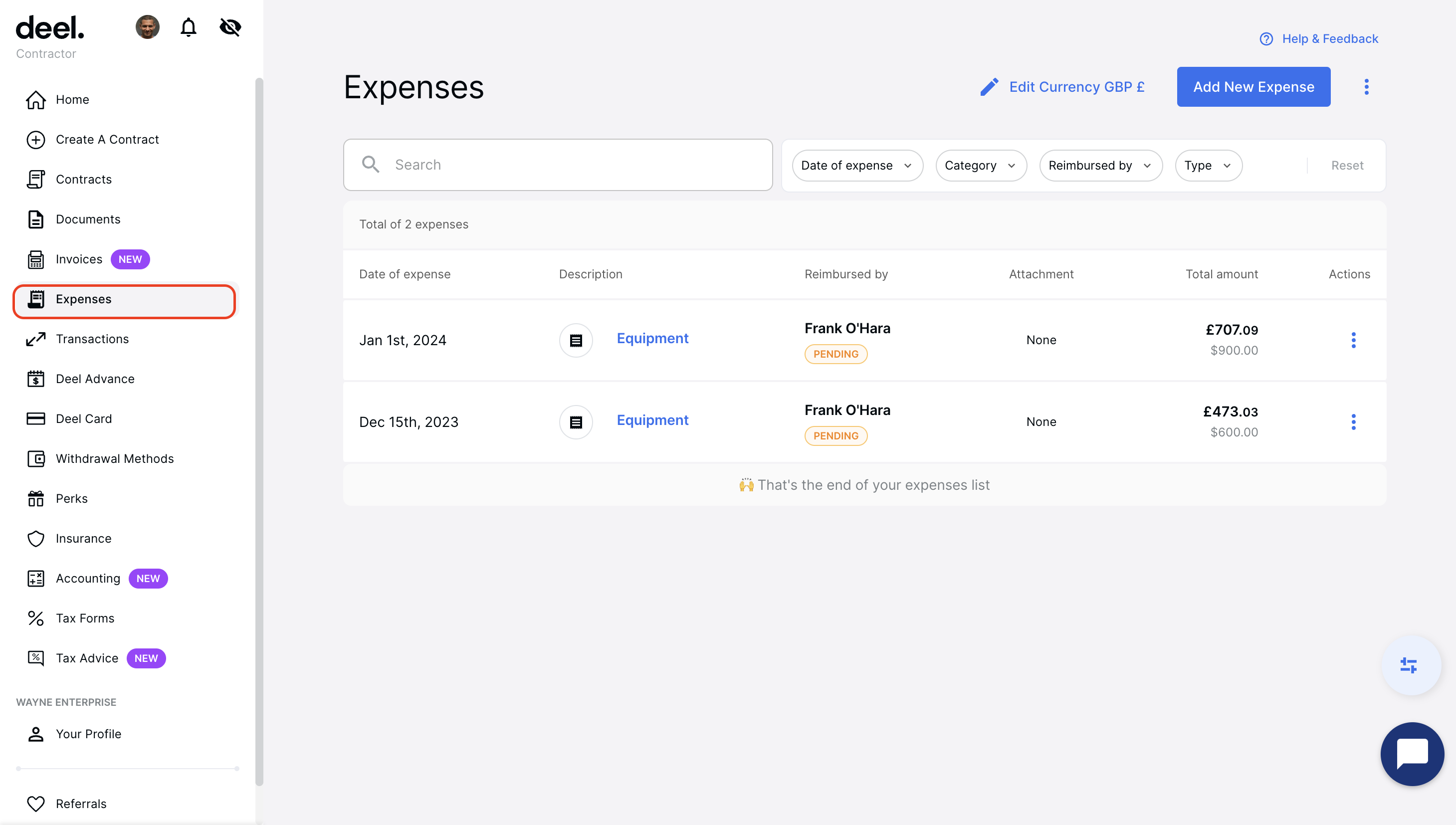The image size is (1456, 825).
Task: Click the receipt icon on the Jan 1st expense
Action: (576, 340)
